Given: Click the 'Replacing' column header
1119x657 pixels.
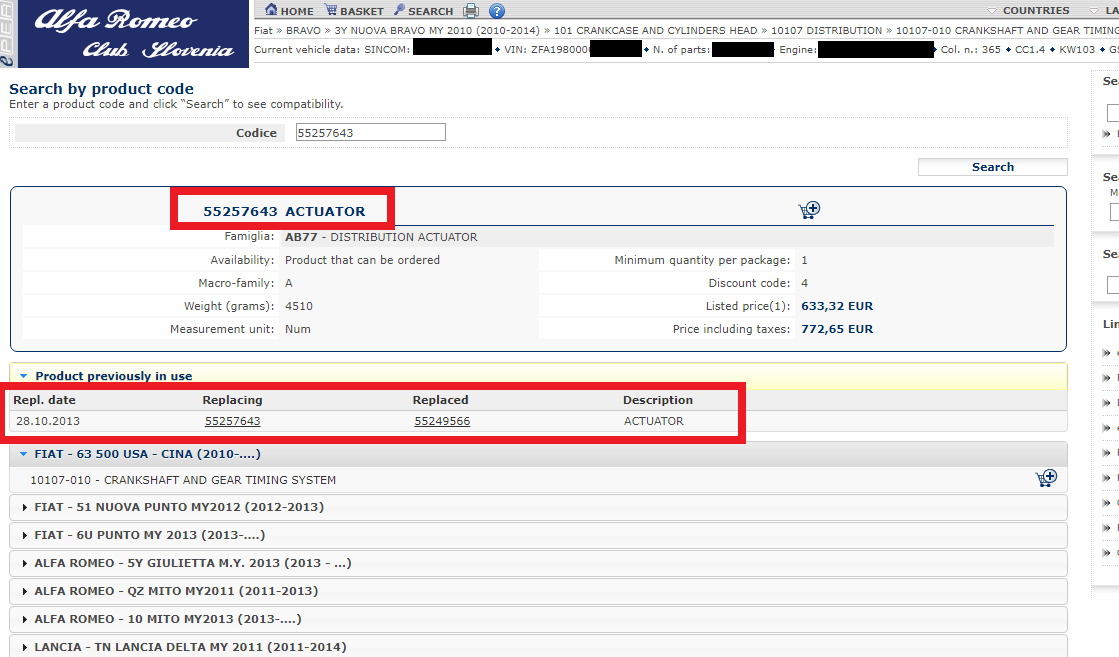Looking at the screenshot, I should click(233, 400).
